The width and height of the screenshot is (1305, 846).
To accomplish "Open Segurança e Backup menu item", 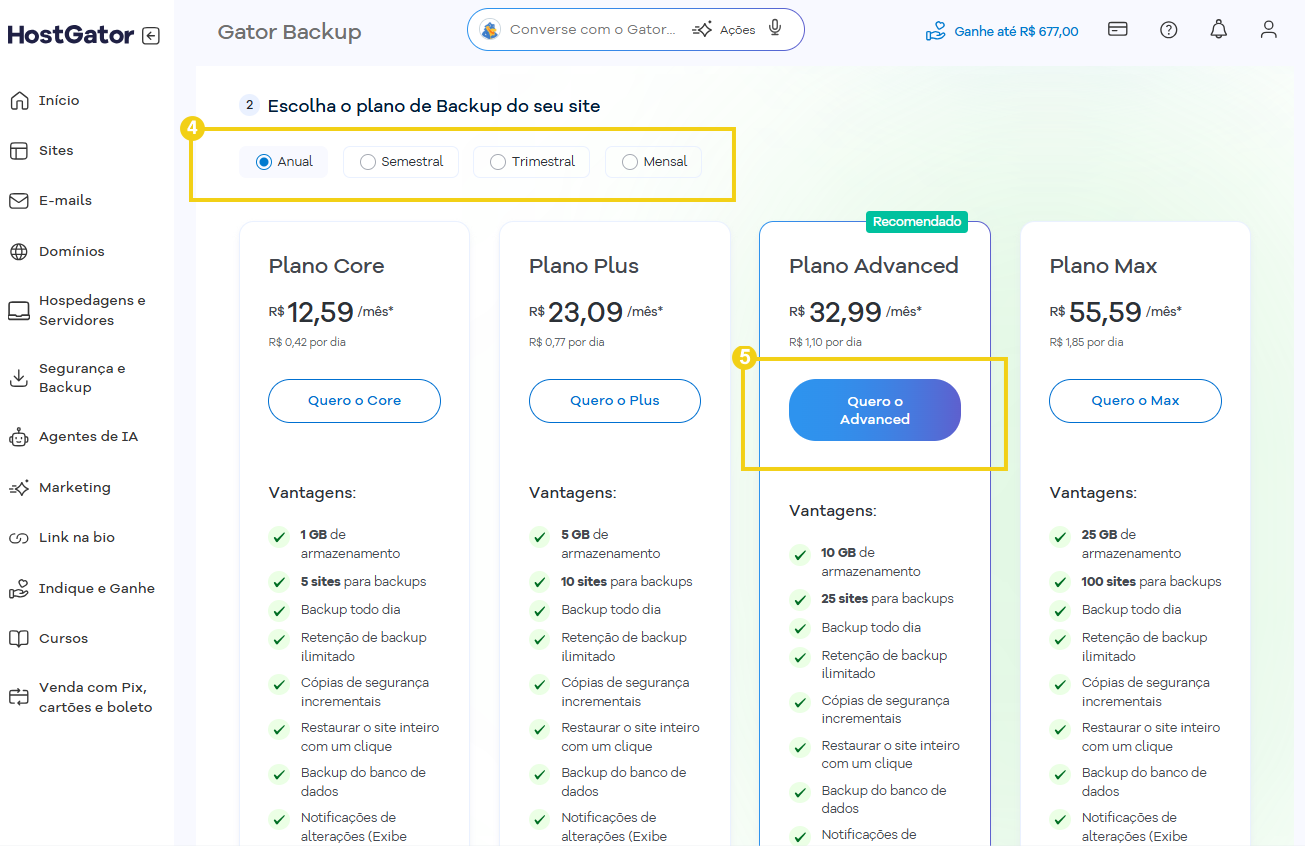I will tap(82, 378).
